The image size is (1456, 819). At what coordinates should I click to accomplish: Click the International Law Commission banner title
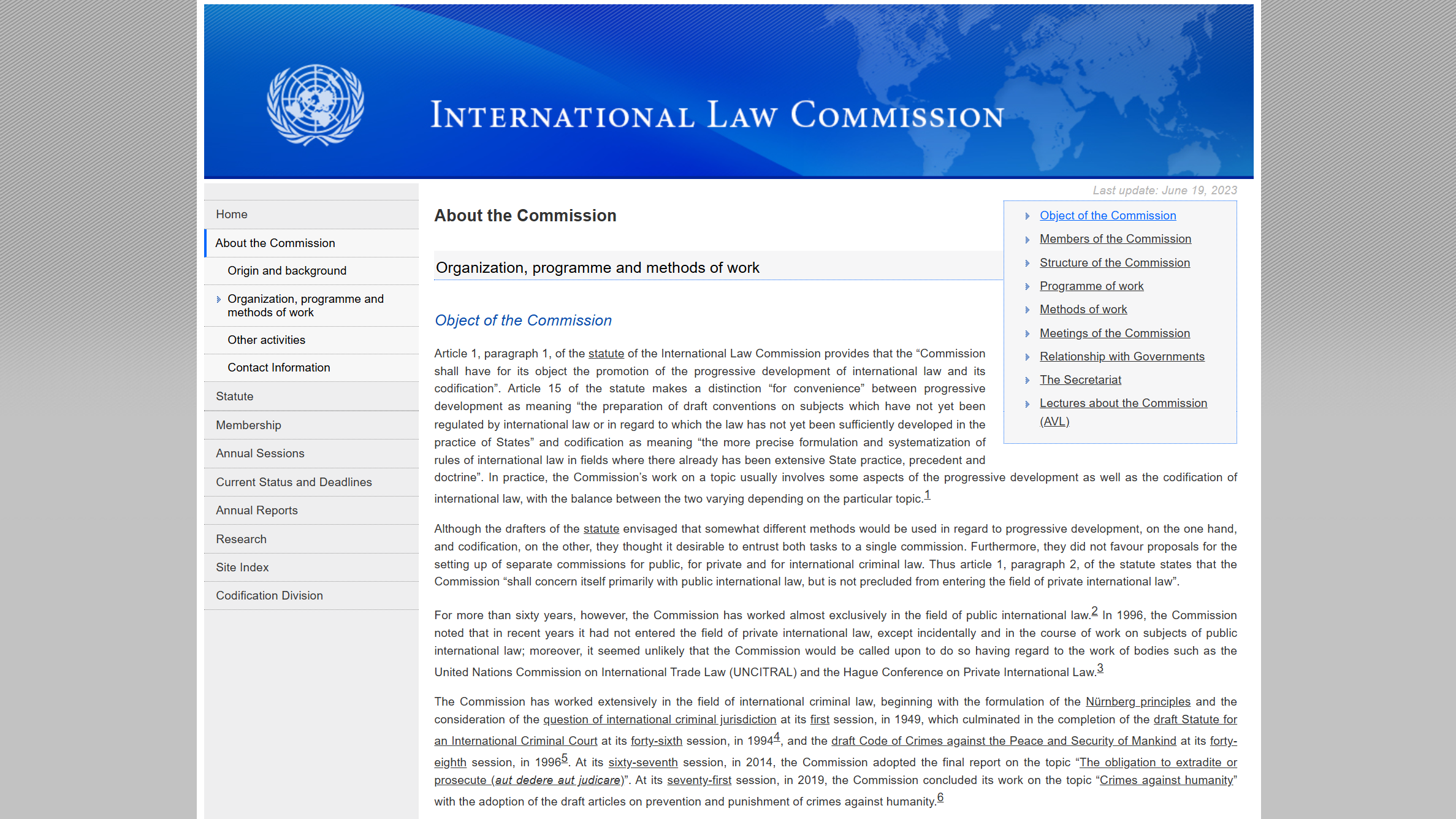[717, 115]
